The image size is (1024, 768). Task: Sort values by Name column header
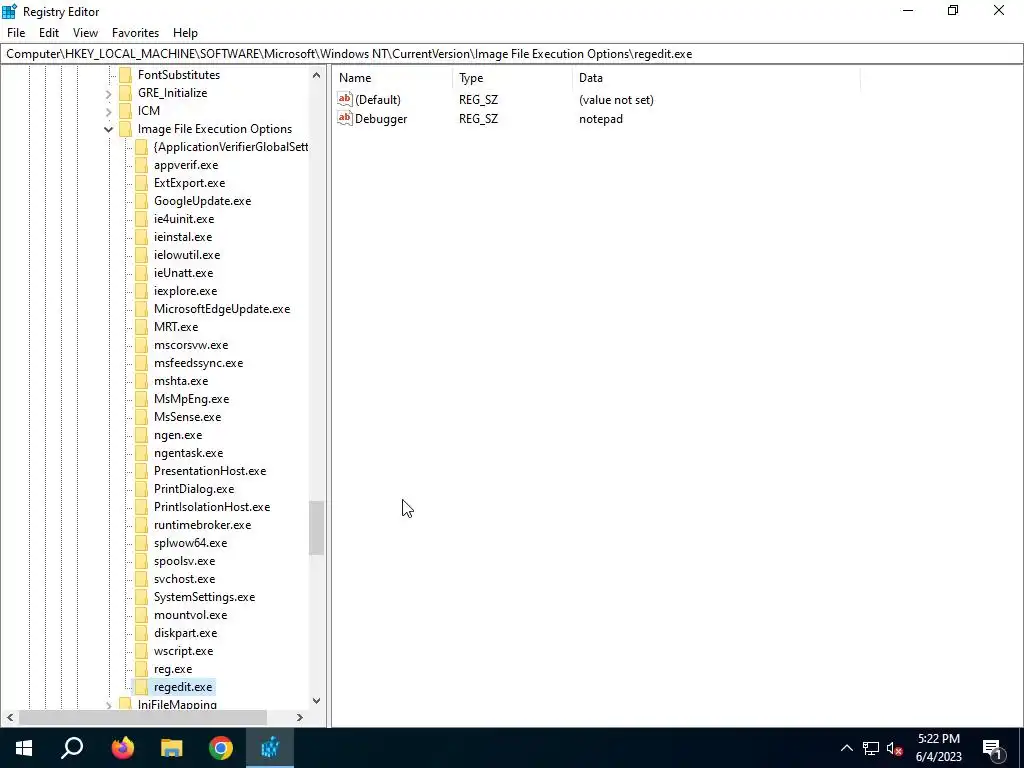tap(392, 78)
